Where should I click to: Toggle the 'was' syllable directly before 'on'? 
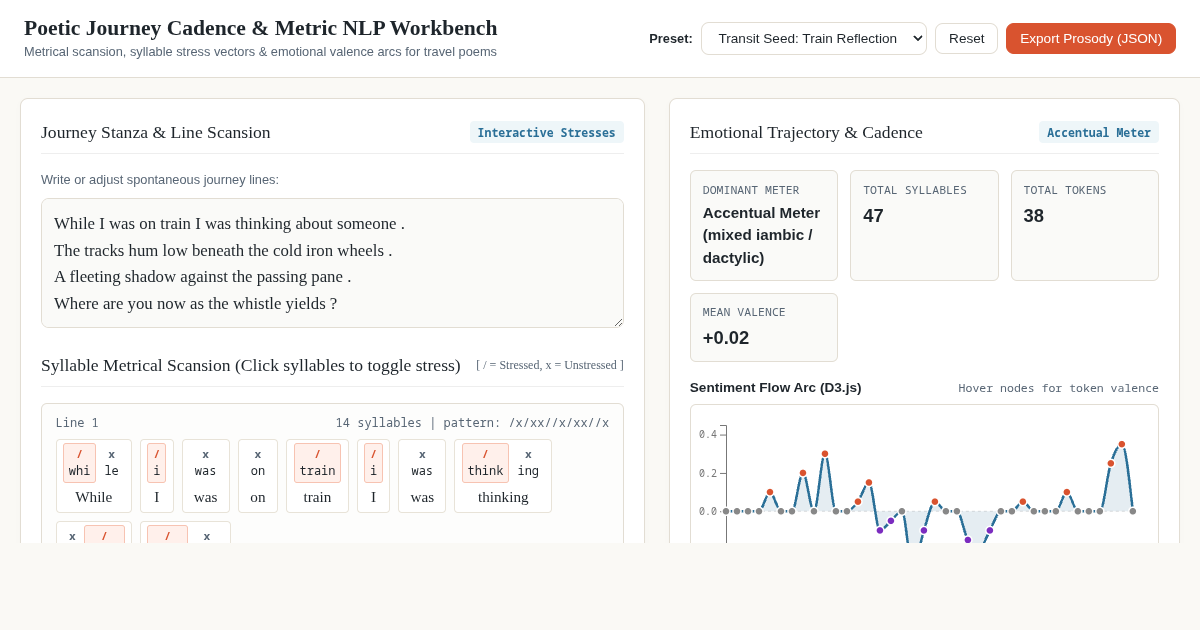[x=205, y=463]
